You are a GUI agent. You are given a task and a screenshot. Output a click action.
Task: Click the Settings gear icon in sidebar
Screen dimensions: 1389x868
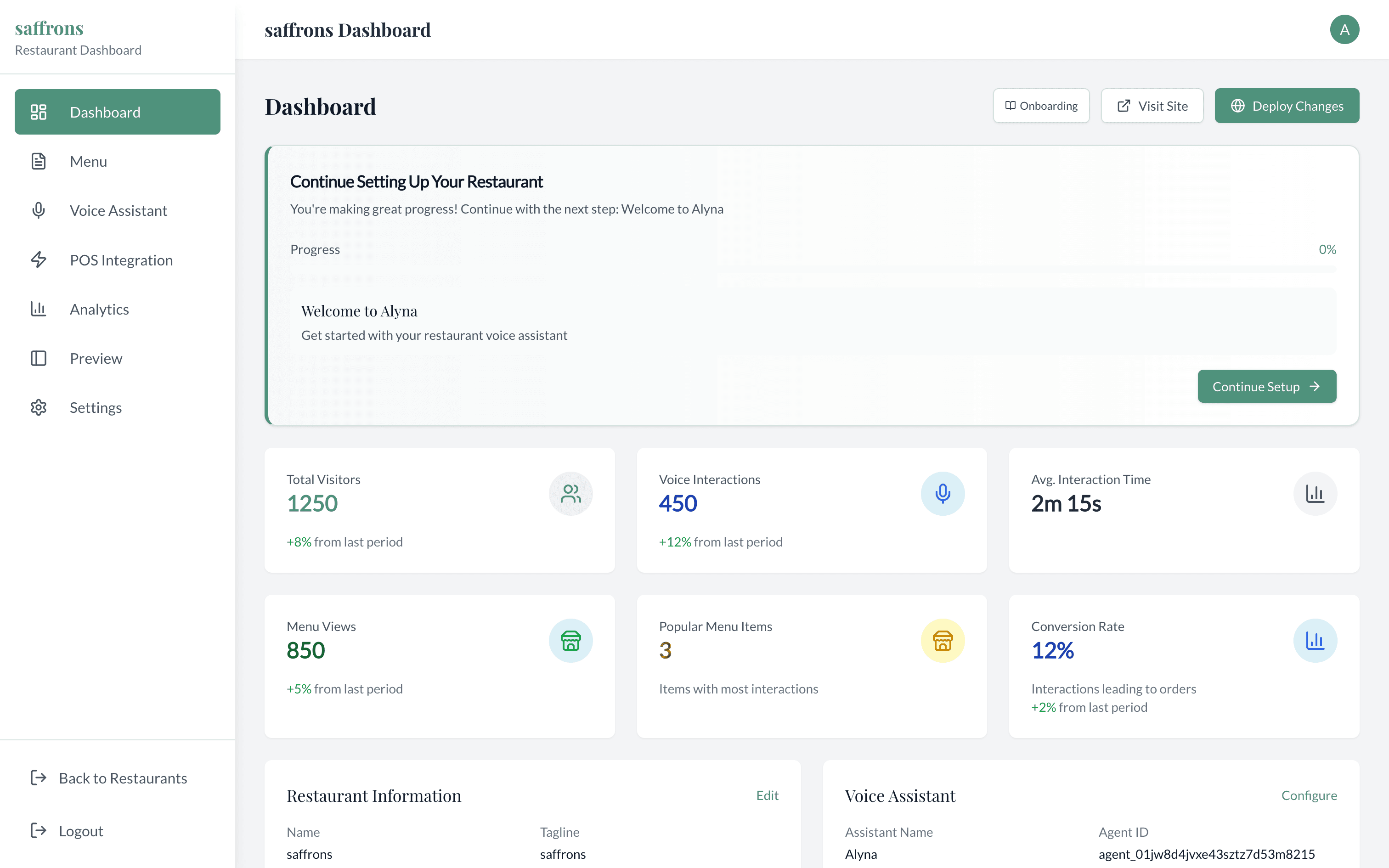pos(39,408)
